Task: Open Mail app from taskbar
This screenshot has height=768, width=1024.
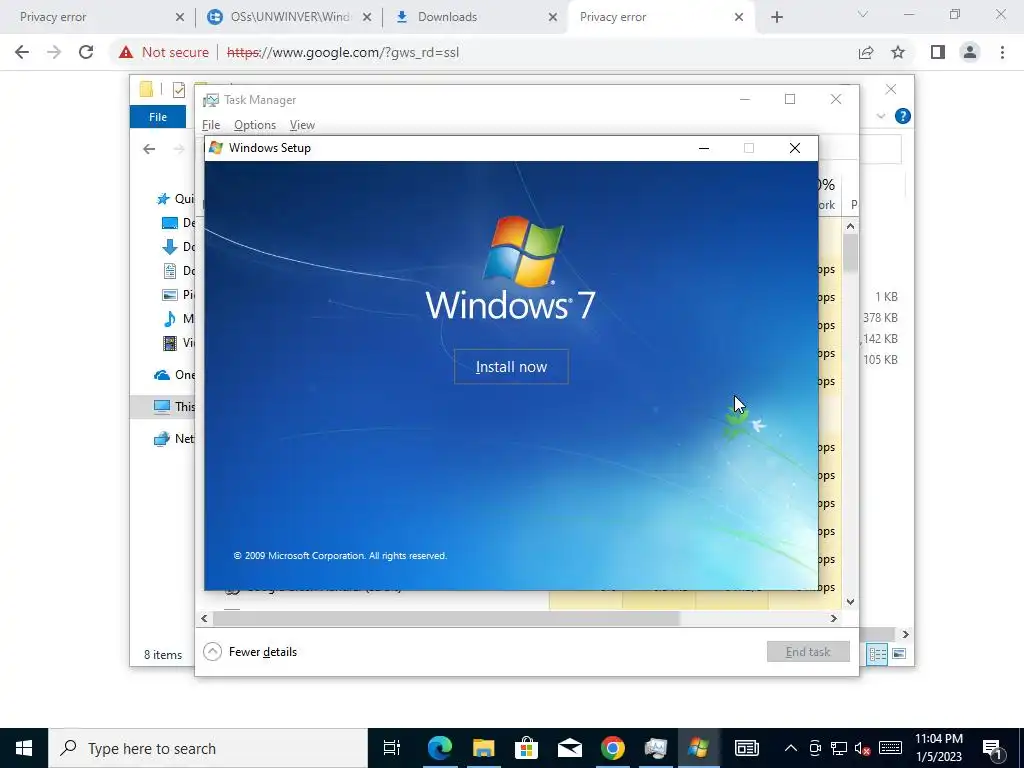Action: point(569,748)
